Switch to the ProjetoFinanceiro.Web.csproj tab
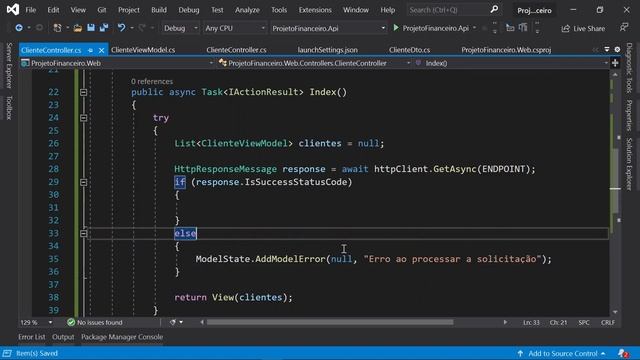Image resolution: width=640 pixels, height=360 pixels. (506, 50)
